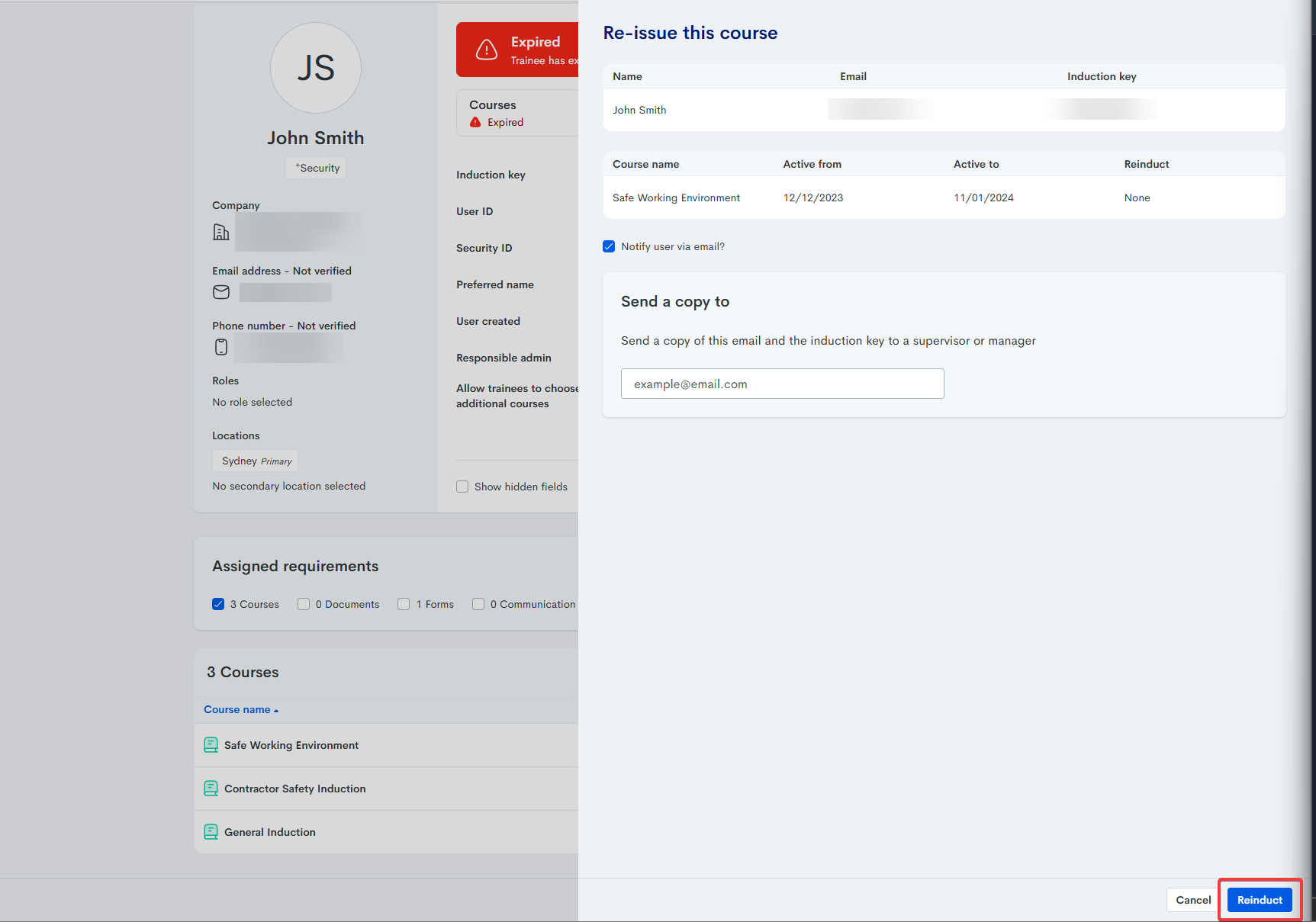Click the red Expired status icon under Courses

[x=475, y=122]
